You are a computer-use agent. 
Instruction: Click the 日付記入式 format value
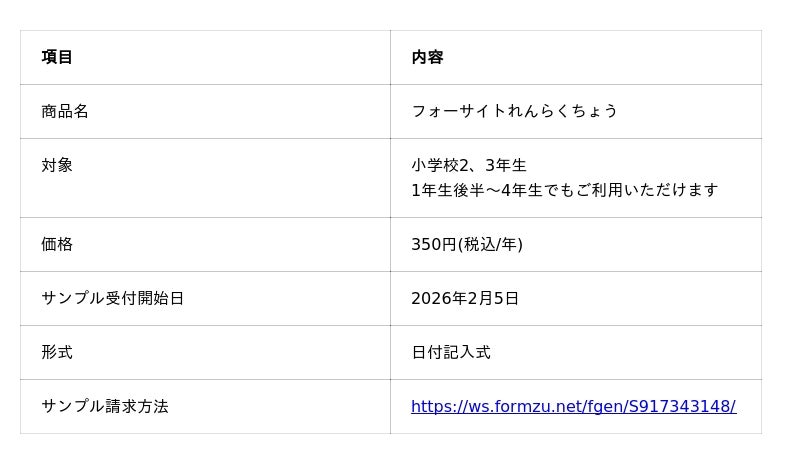tap(451, 352)
